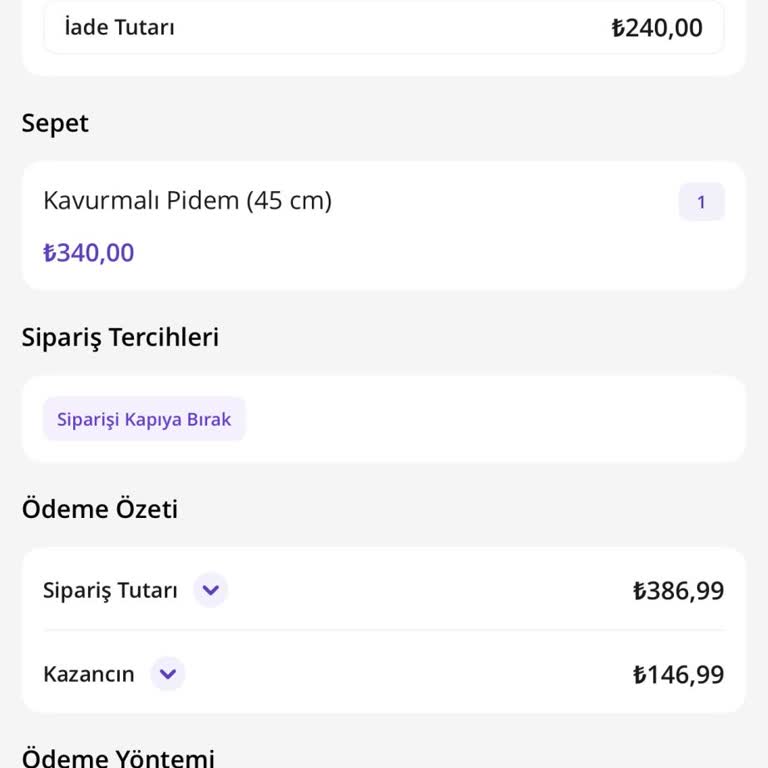Open the Kavurmalı Pidem (45 cm) item

(187, 201)
